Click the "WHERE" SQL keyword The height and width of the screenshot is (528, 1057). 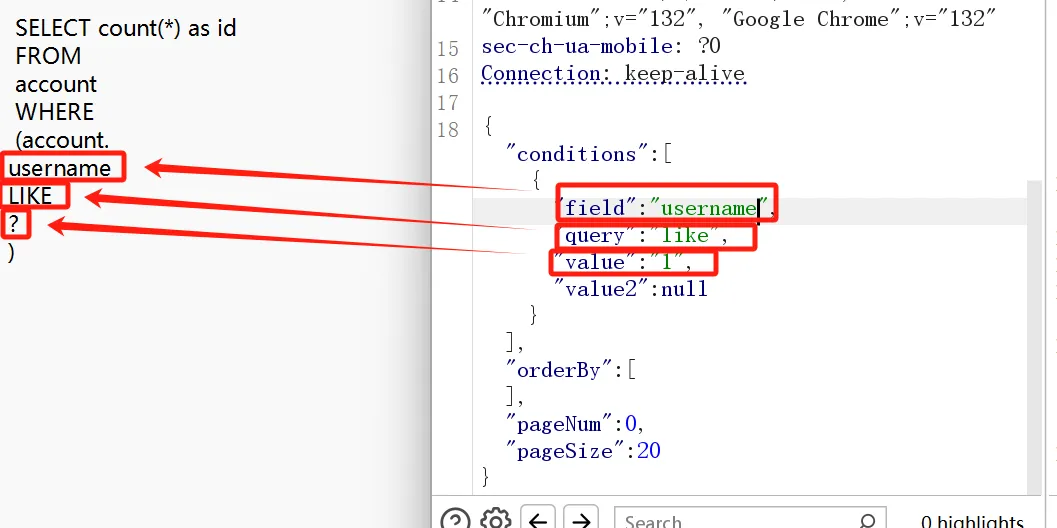55,112
